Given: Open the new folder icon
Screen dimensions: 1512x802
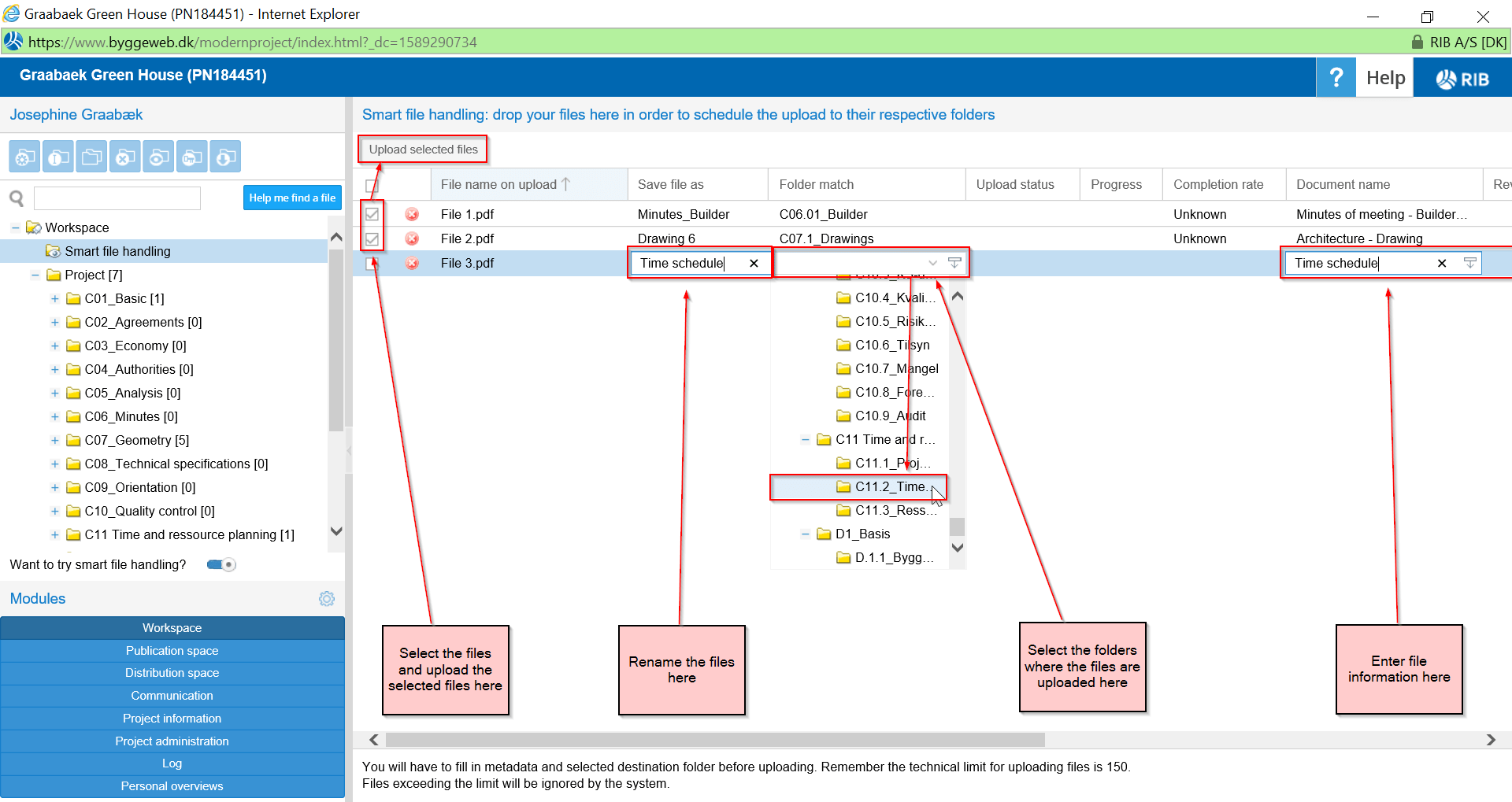Looking at the screenshot, I should pos(91,156).
